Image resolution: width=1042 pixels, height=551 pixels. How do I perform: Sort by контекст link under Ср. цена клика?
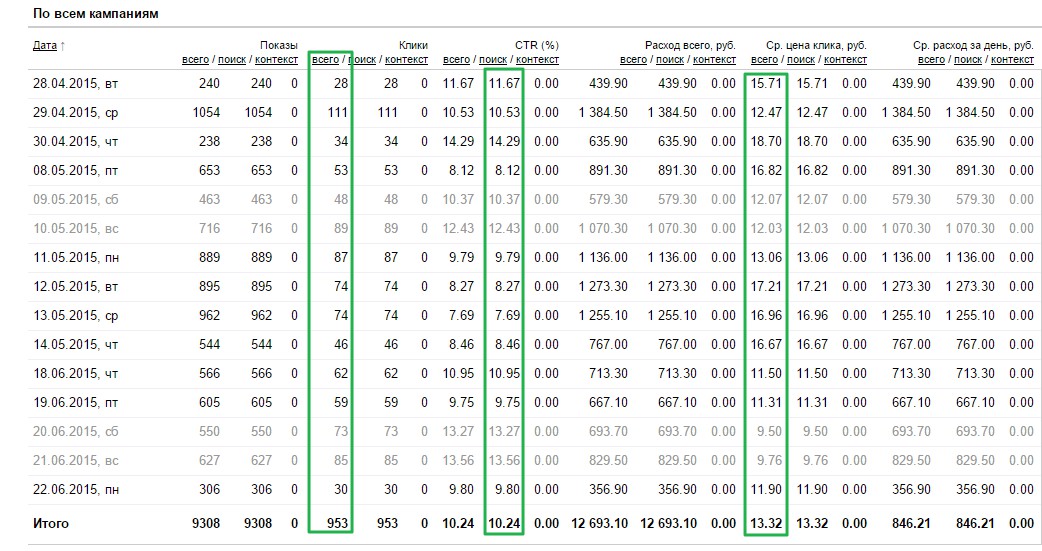845,59
